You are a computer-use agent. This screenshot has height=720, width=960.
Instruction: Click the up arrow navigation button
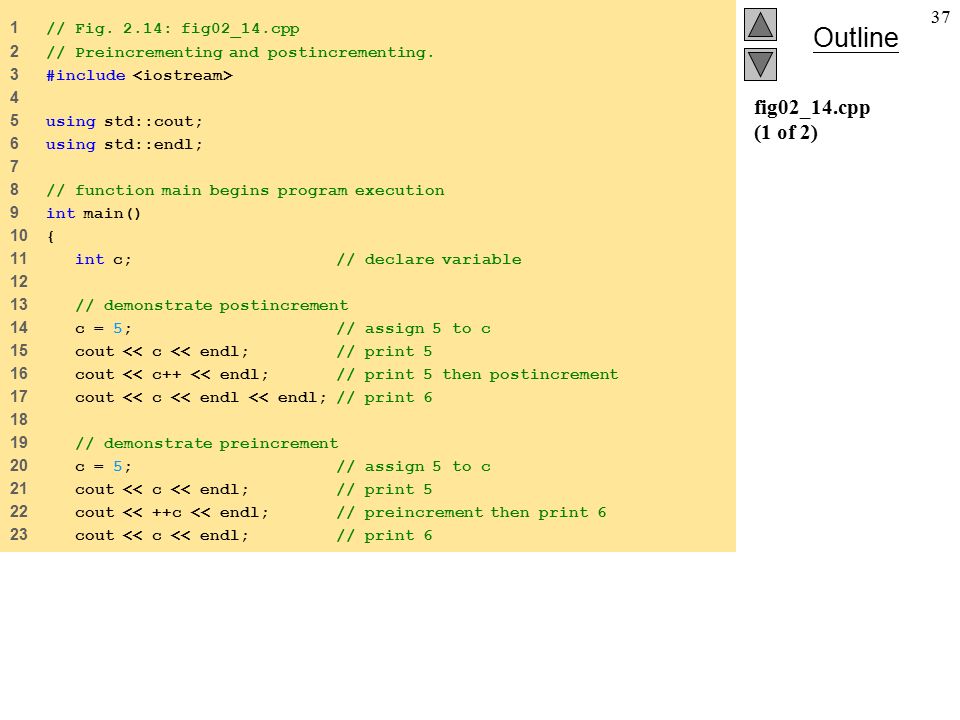760,24
